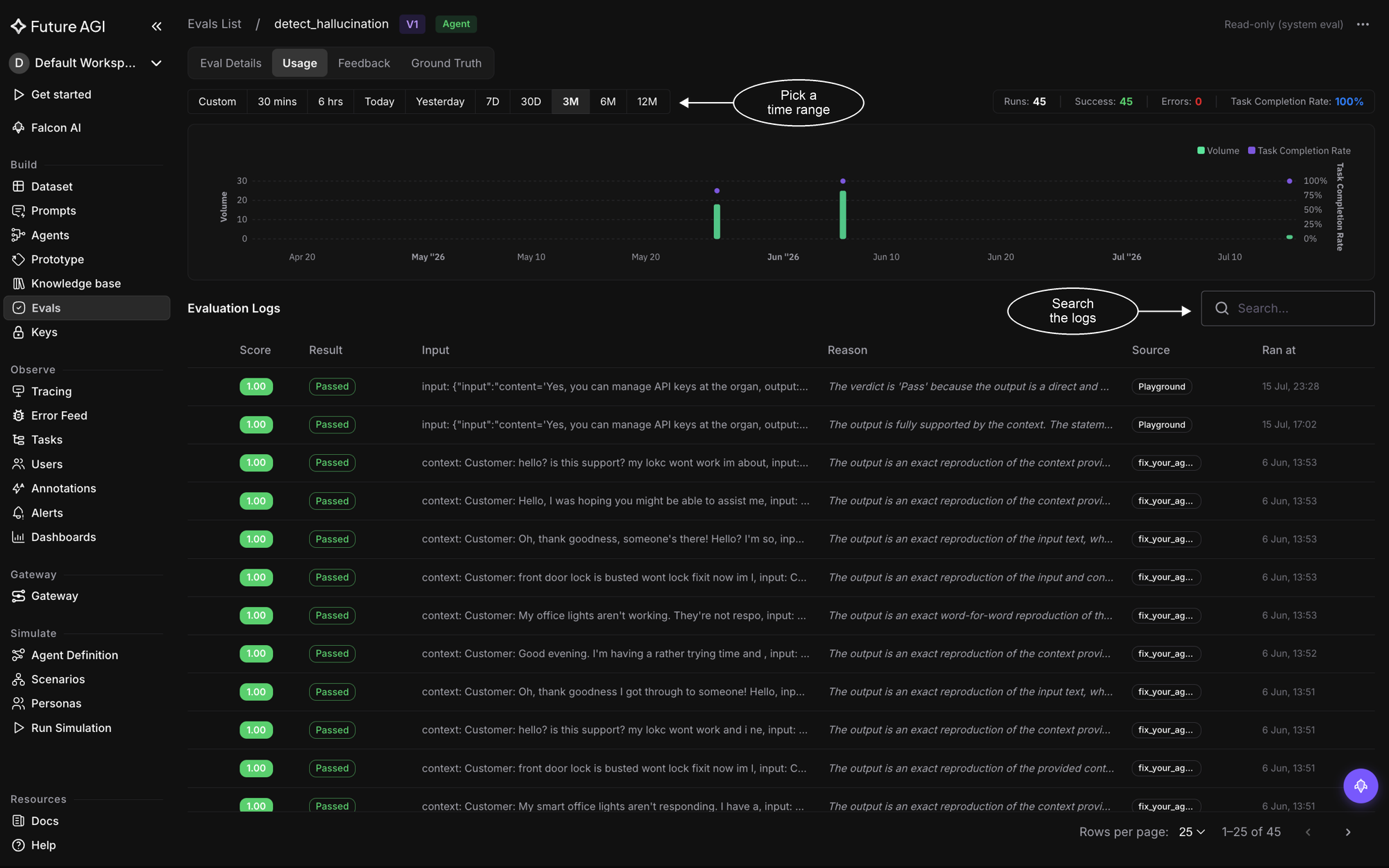Open the rows per page dropdown
This screenshot has height=868, width=1389.
click(x=1192, y=832)
